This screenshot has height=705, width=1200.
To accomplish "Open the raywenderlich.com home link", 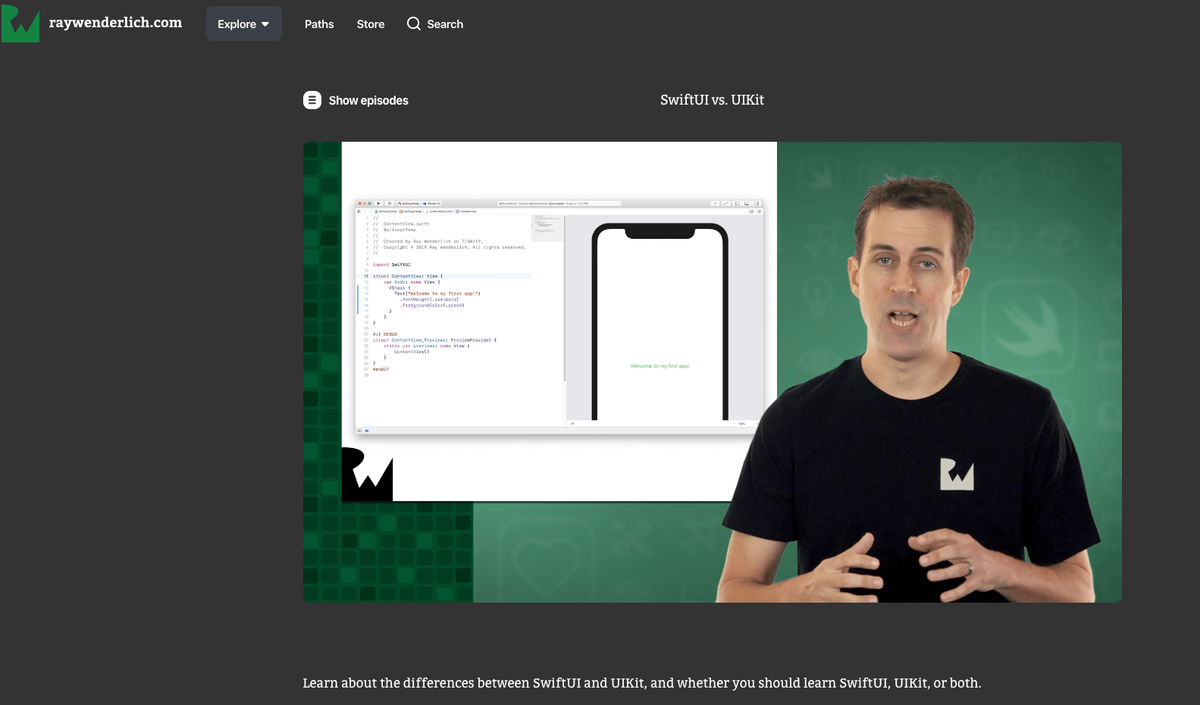I will coord(115,22).
